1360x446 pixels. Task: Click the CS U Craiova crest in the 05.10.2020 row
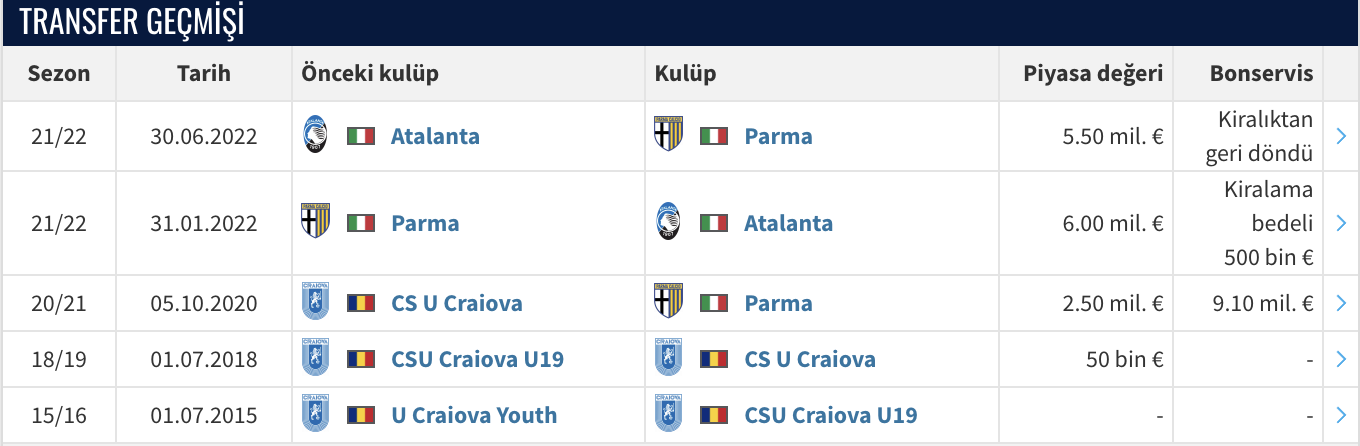pyautogui.click(x=315, y=302)
